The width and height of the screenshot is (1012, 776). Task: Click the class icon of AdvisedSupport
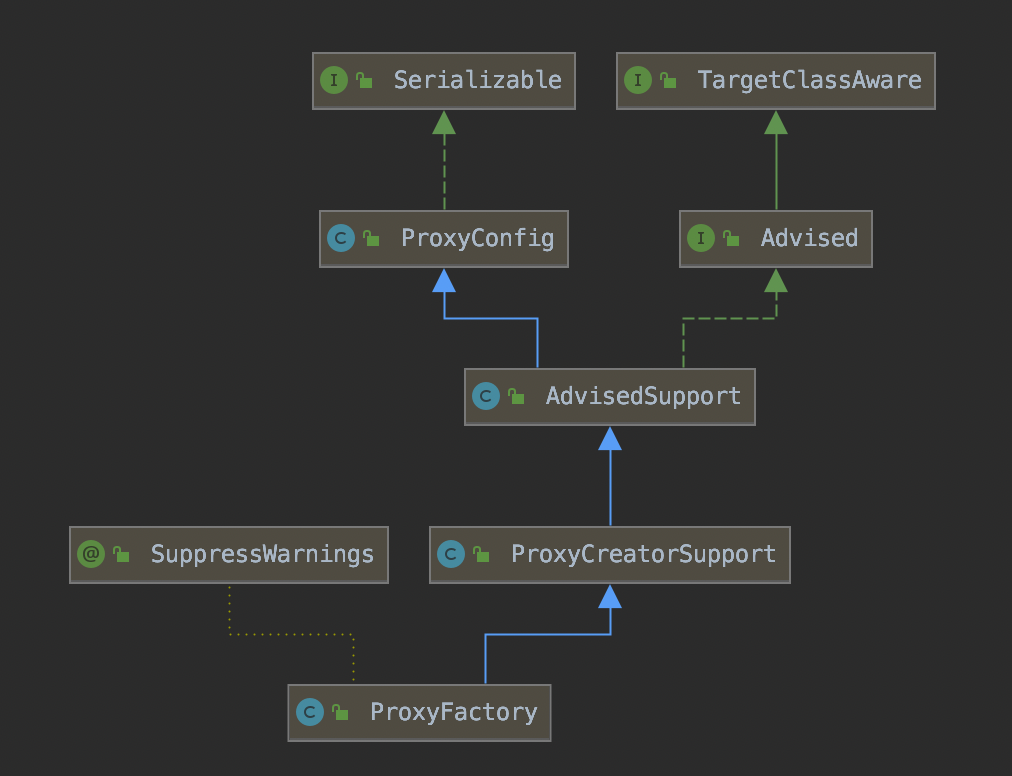click(486, 397)
